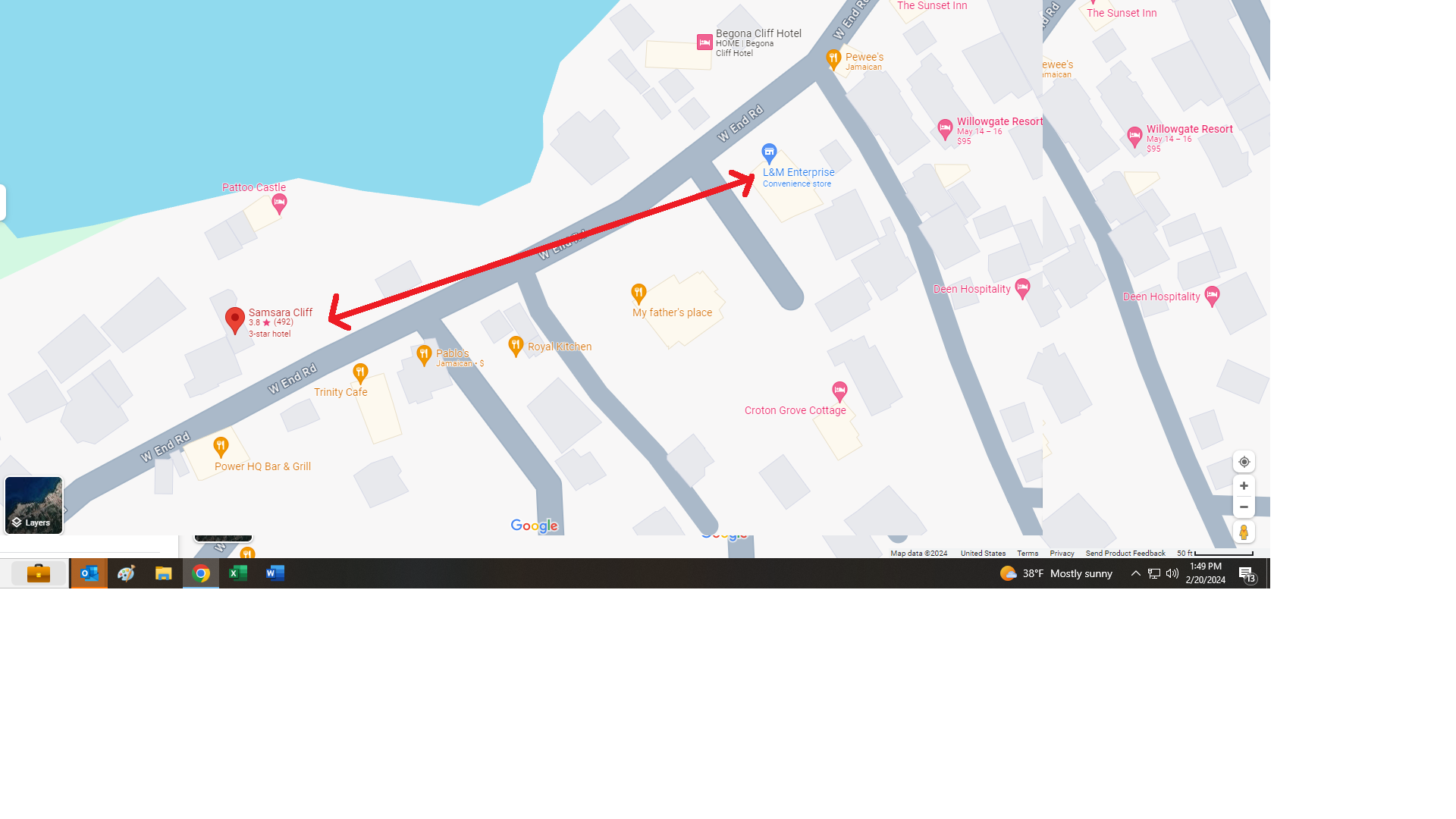Toggle the 50 ft map scale units
This screenshot has width=1456, height=819.
1215,554
